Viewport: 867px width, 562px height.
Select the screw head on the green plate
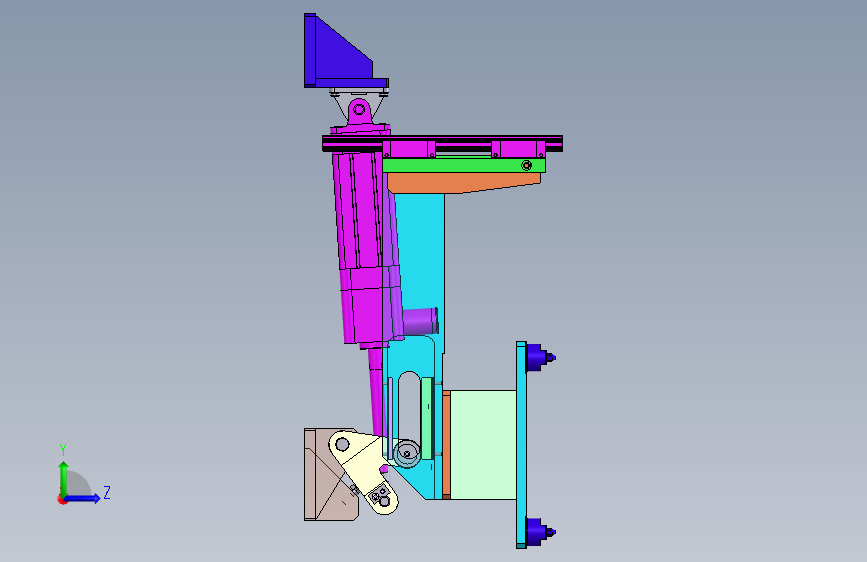tap(527, 165)
